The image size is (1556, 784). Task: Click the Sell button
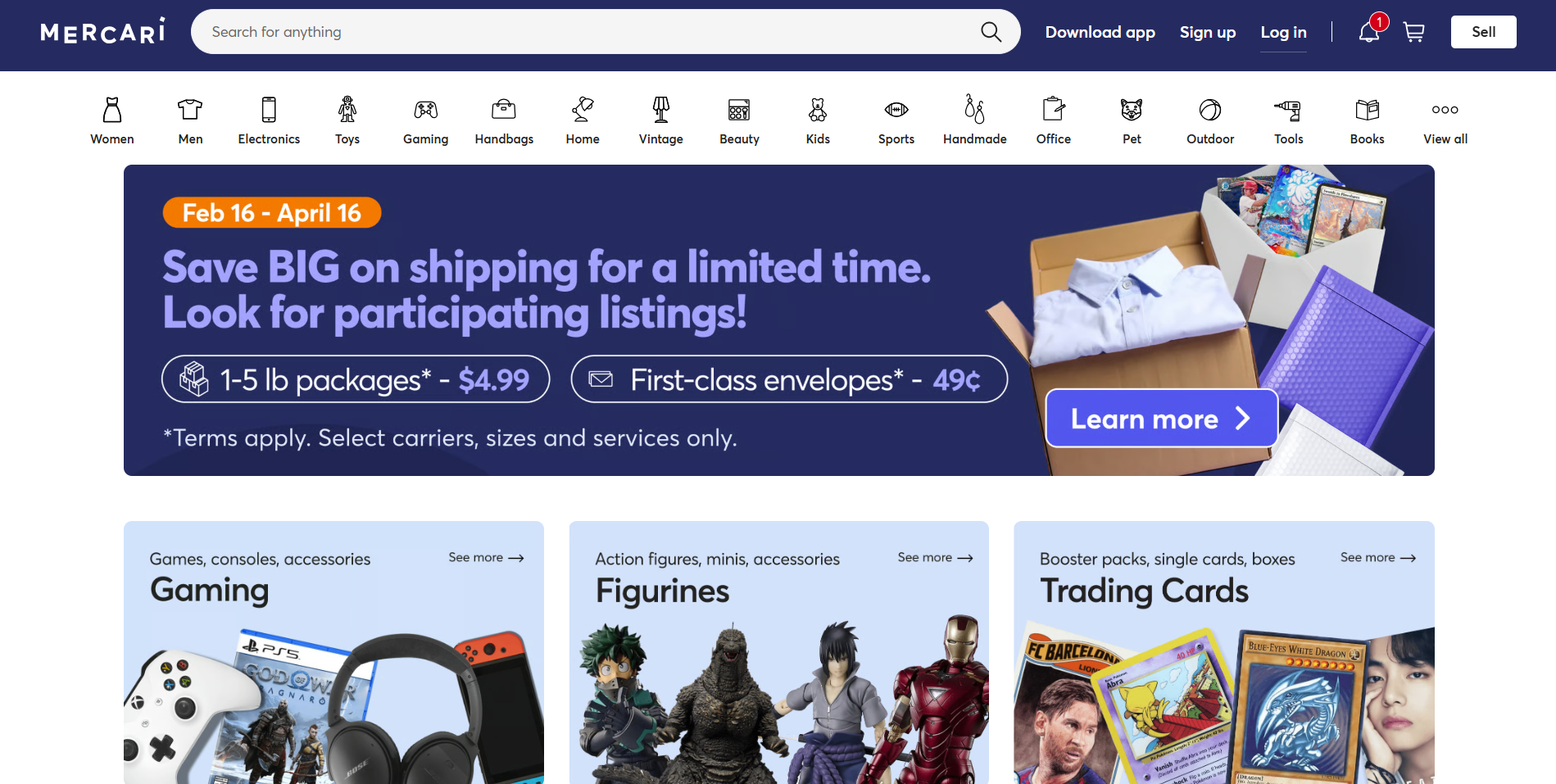(1483, 32)
